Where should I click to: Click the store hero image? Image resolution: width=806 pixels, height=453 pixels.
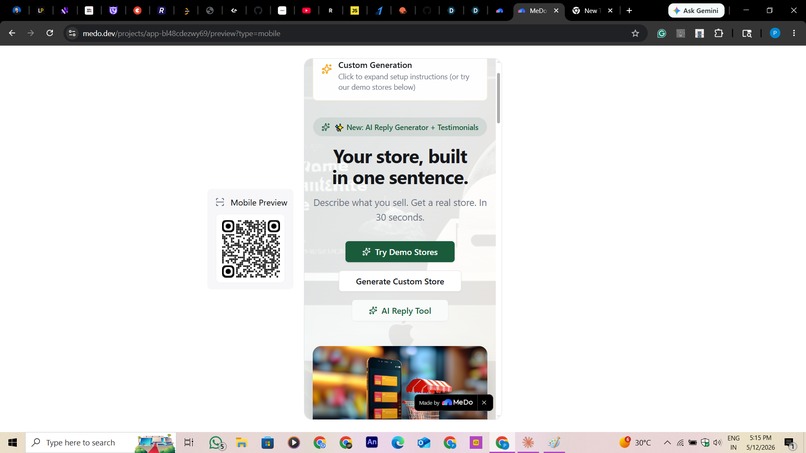[400, 383]
